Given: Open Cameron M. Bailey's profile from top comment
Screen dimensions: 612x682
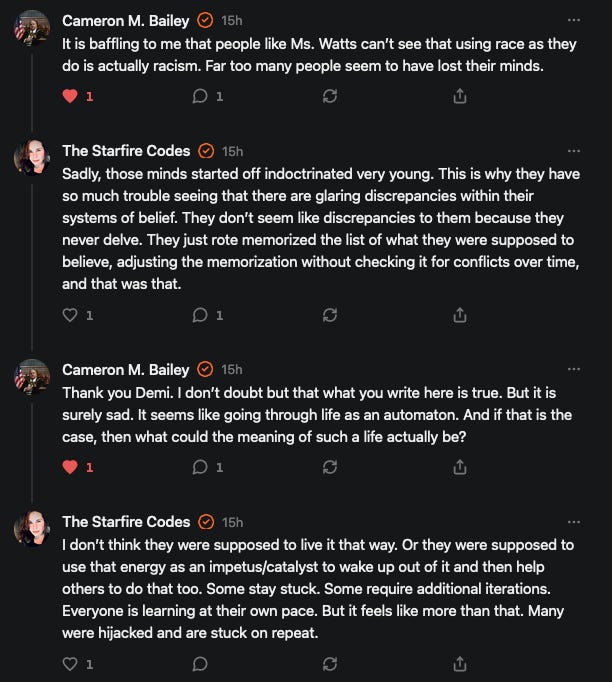Looking at the screenshot, I should click(x=126, y=20).
